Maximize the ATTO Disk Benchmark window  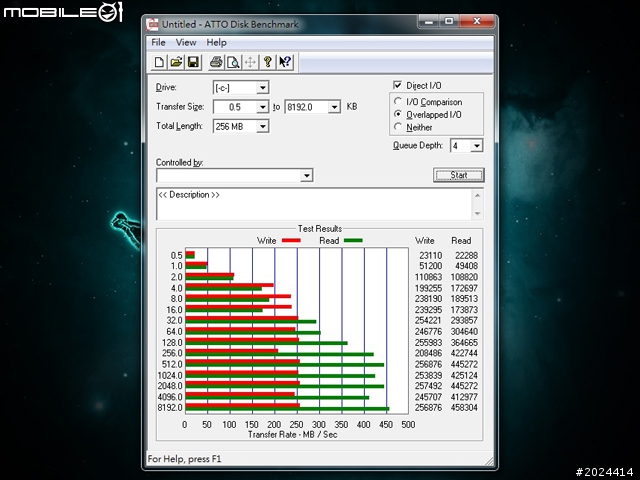coord(449,21)
